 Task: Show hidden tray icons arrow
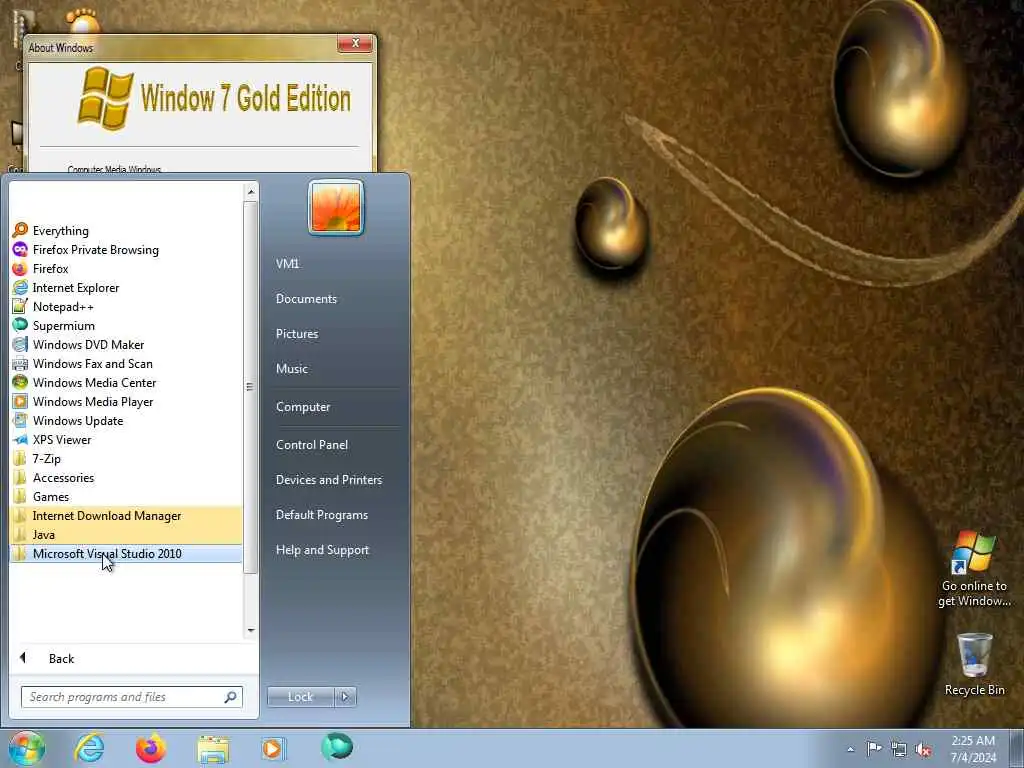click(x=850, y=749)
